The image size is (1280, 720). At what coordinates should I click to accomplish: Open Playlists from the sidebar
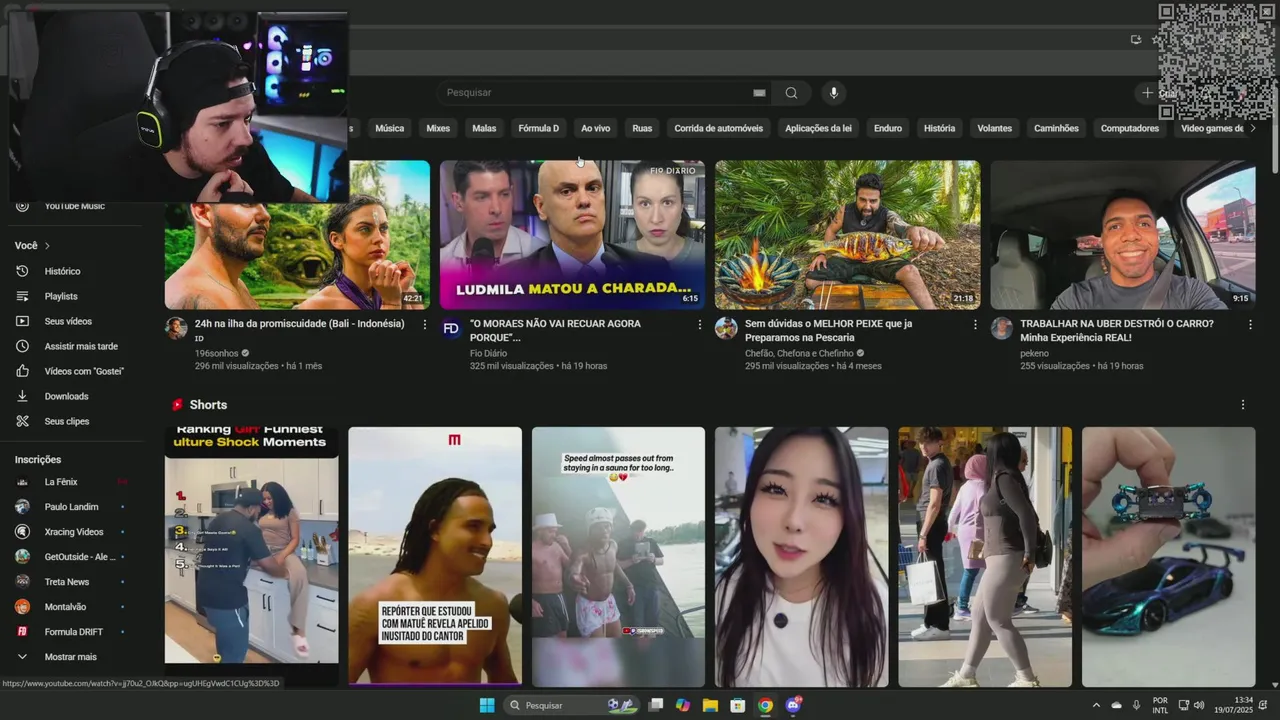(x=60, y=296)
